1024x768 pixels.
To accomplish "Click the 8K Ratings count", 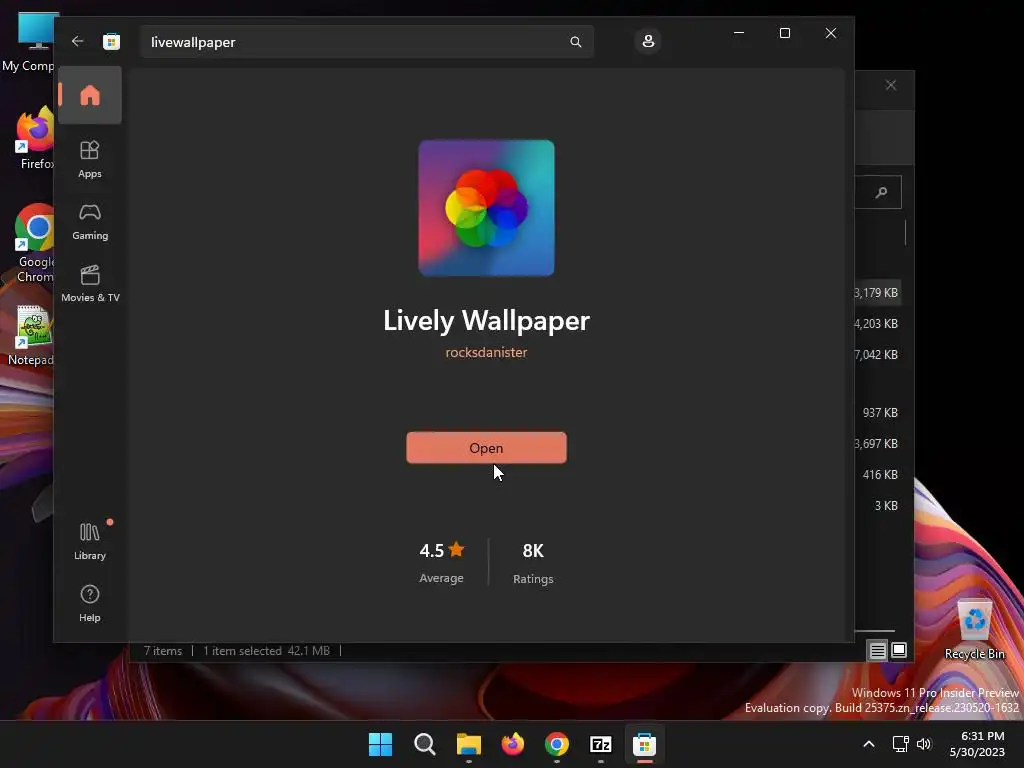I will pos(533,563).
